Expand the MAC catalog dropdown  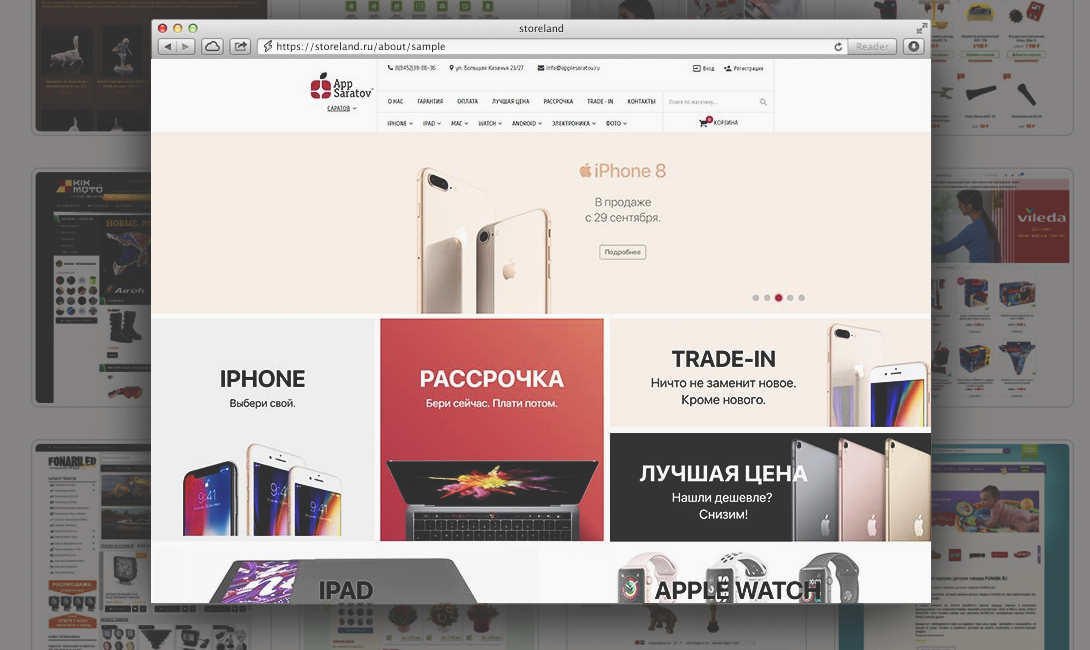[459, 124]
